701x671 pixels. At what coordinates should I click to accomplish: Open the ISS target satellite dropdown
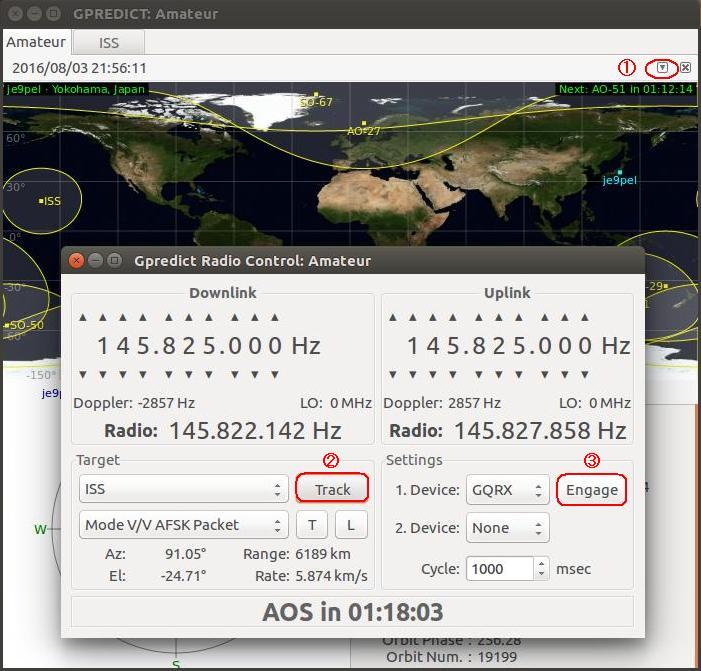[x=184, y=489]
